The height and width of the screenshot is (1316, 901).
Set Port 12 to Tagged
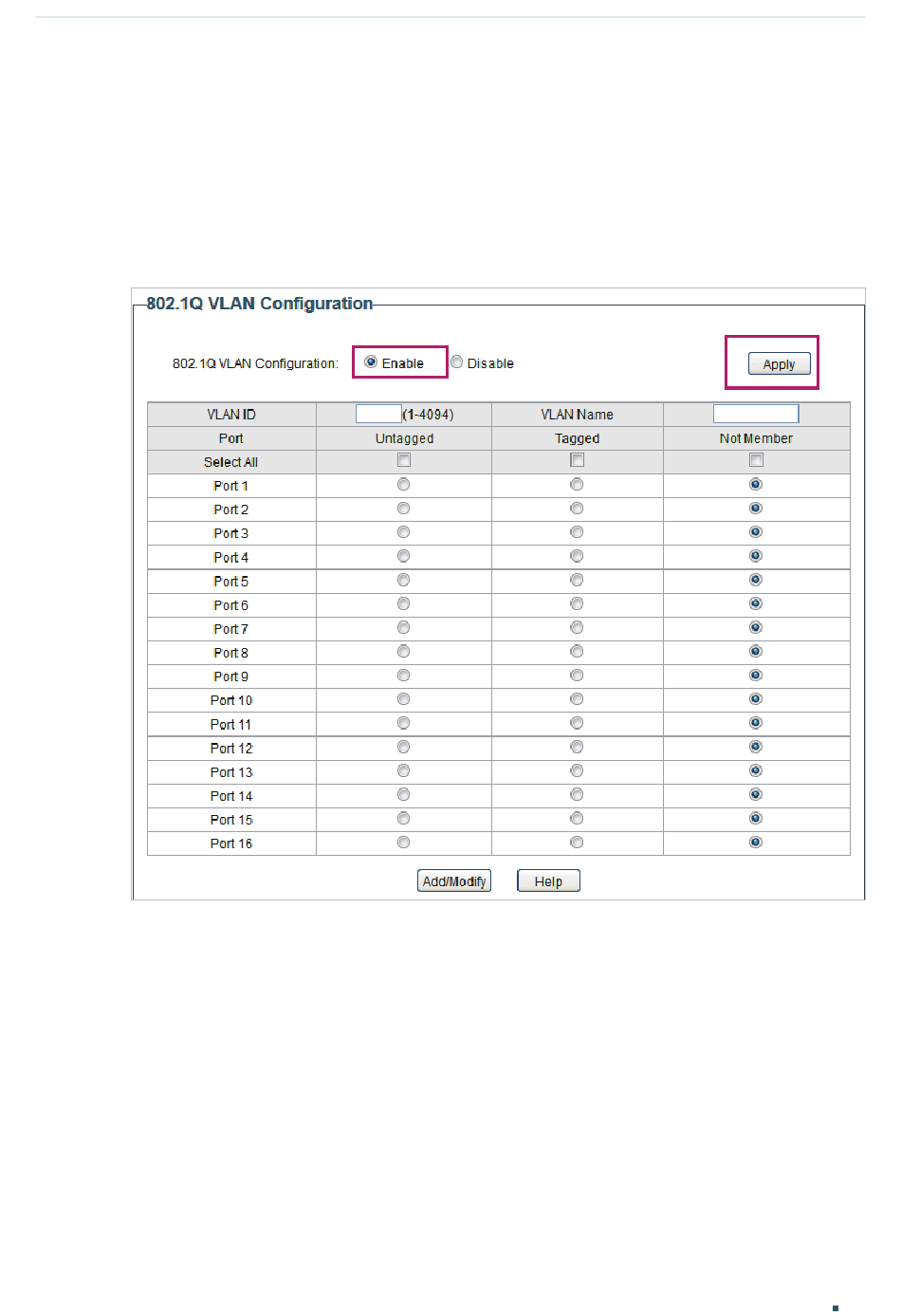coord(577,747)
